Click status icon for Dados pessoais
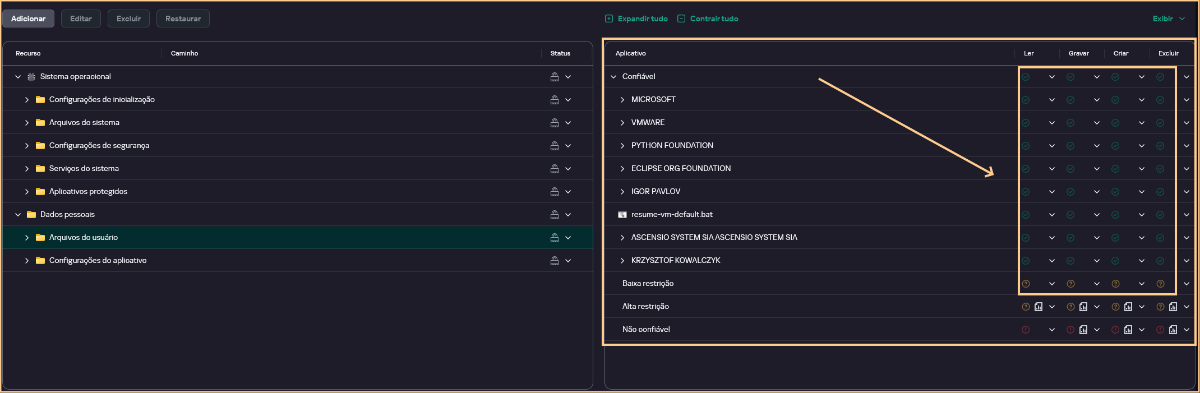Viewport: 1200px width, 393px height. pyautogui.click(x=554, y=215)
